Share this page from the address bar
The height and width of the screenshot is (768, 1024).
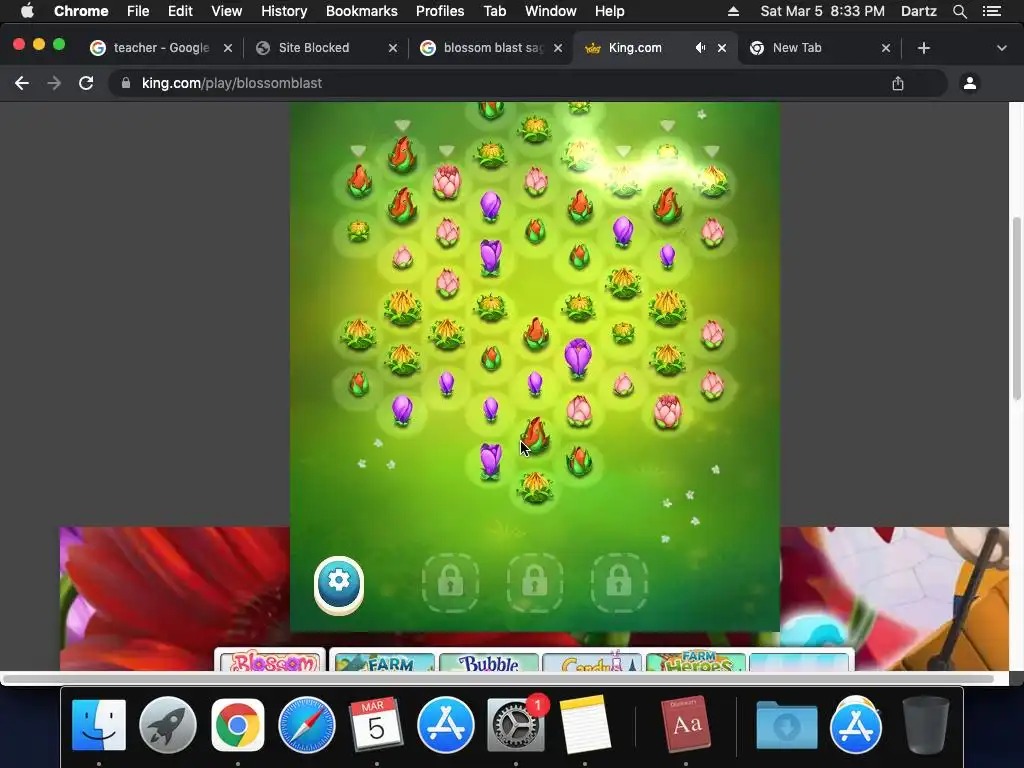click(898, 83)
